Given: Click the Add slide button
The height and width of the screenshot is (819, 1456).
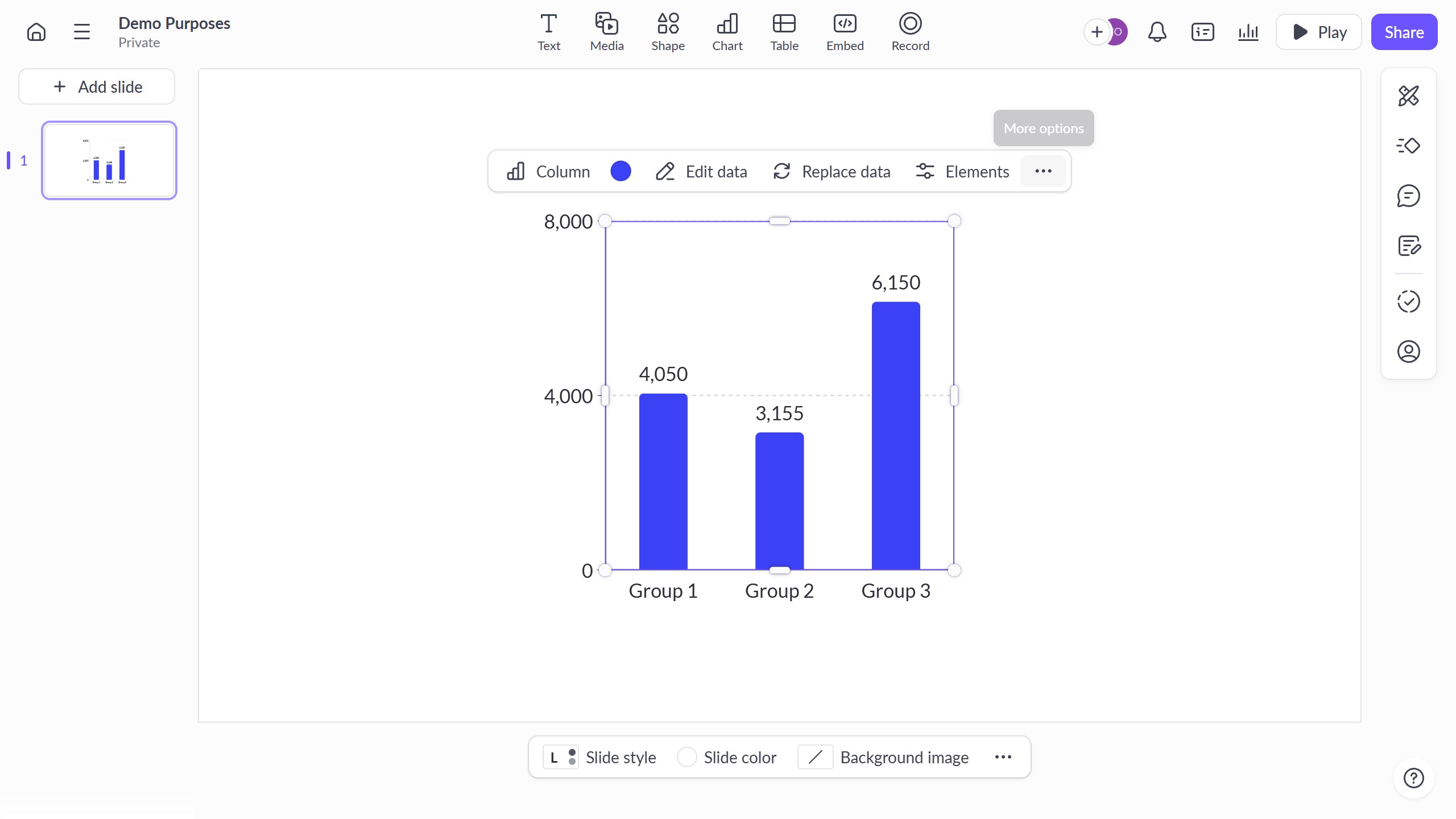Looking at the screenshot, I should pyautogui.click(x=97, y=86).
